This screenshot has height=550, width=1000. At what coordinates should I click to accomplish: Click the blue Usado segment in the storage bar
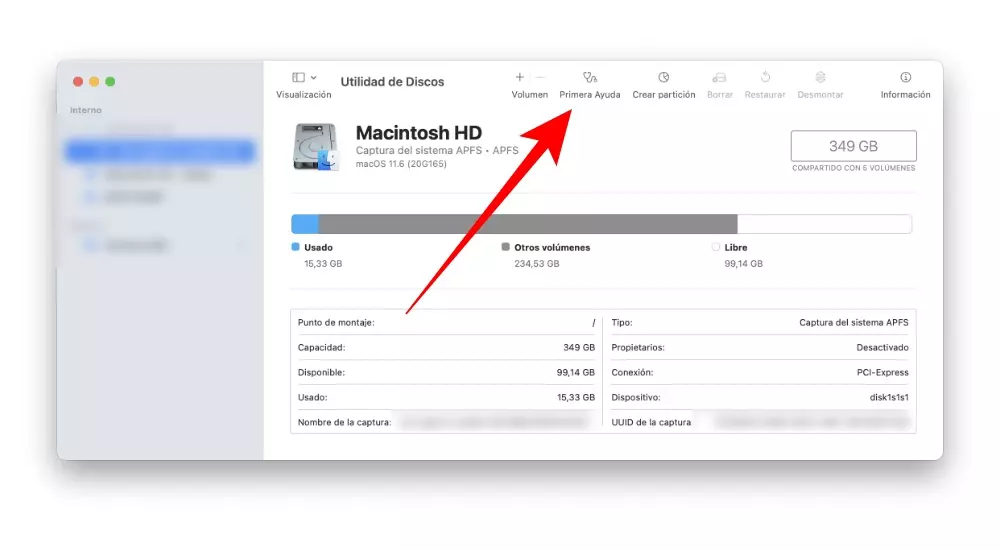pyautogui.click(x=305, y=224)
